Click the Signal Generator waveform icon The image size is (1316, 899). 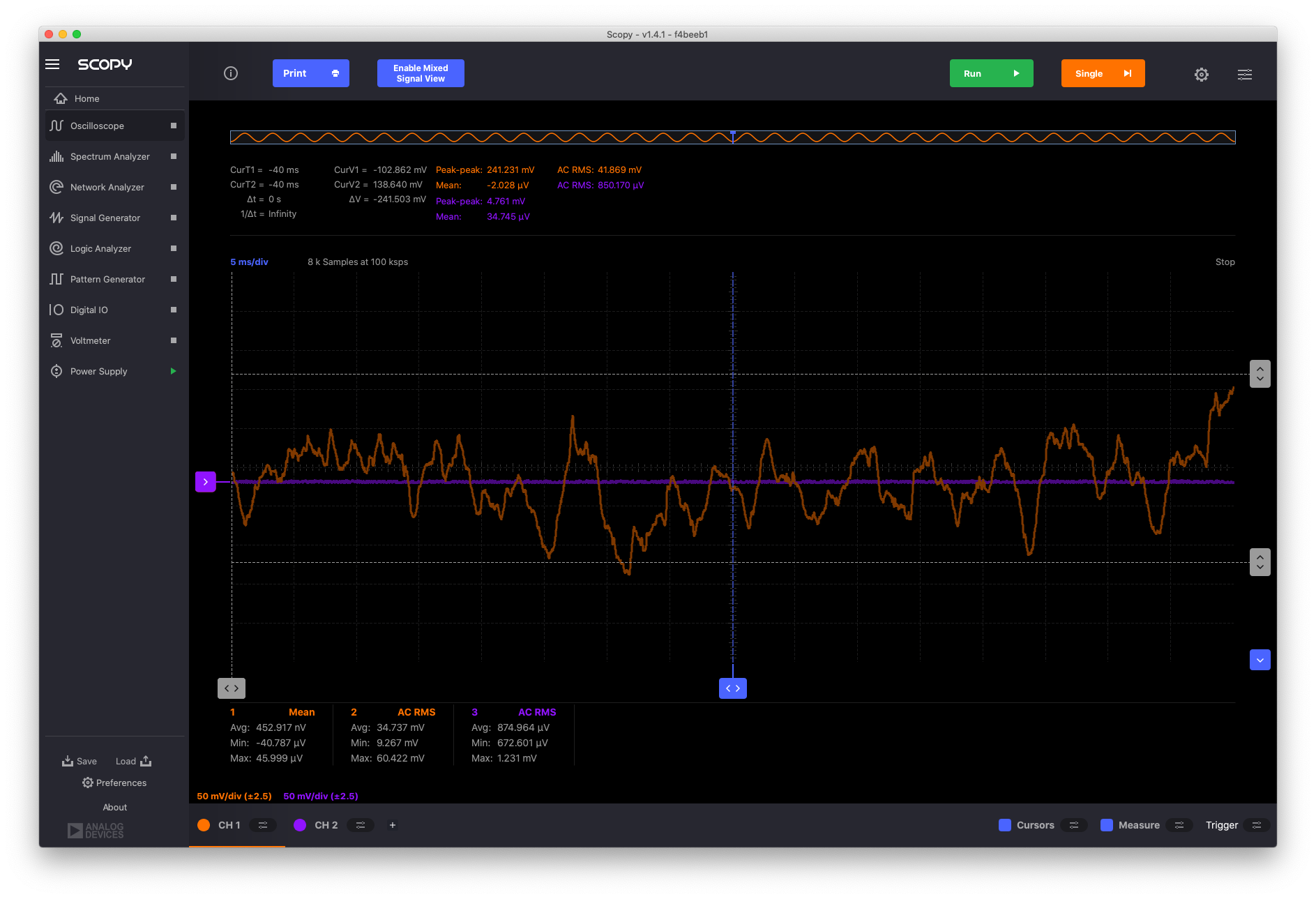click(56, 218)
